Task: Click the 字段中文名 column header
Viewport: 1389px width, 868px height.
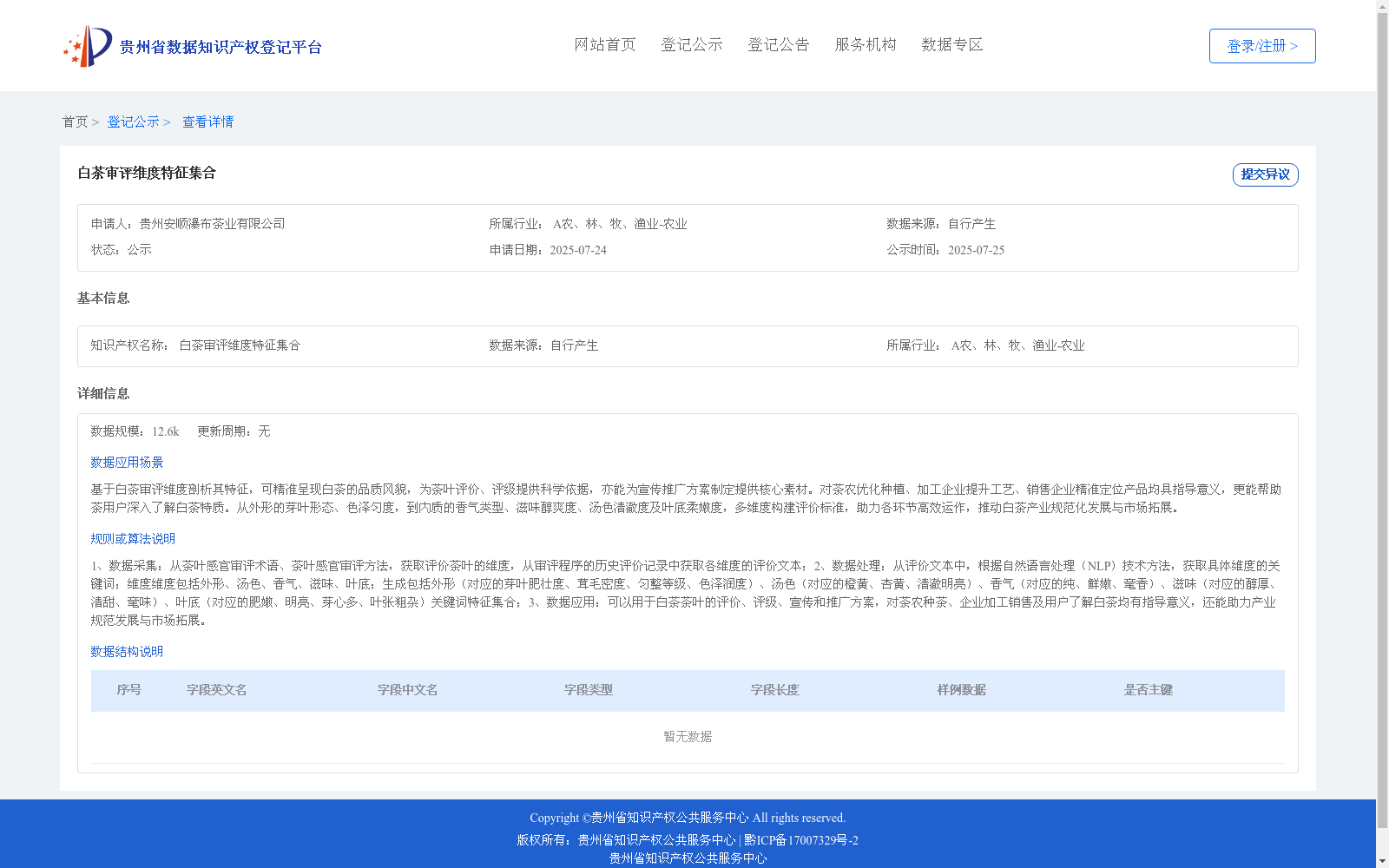Action: coord(408,690)
